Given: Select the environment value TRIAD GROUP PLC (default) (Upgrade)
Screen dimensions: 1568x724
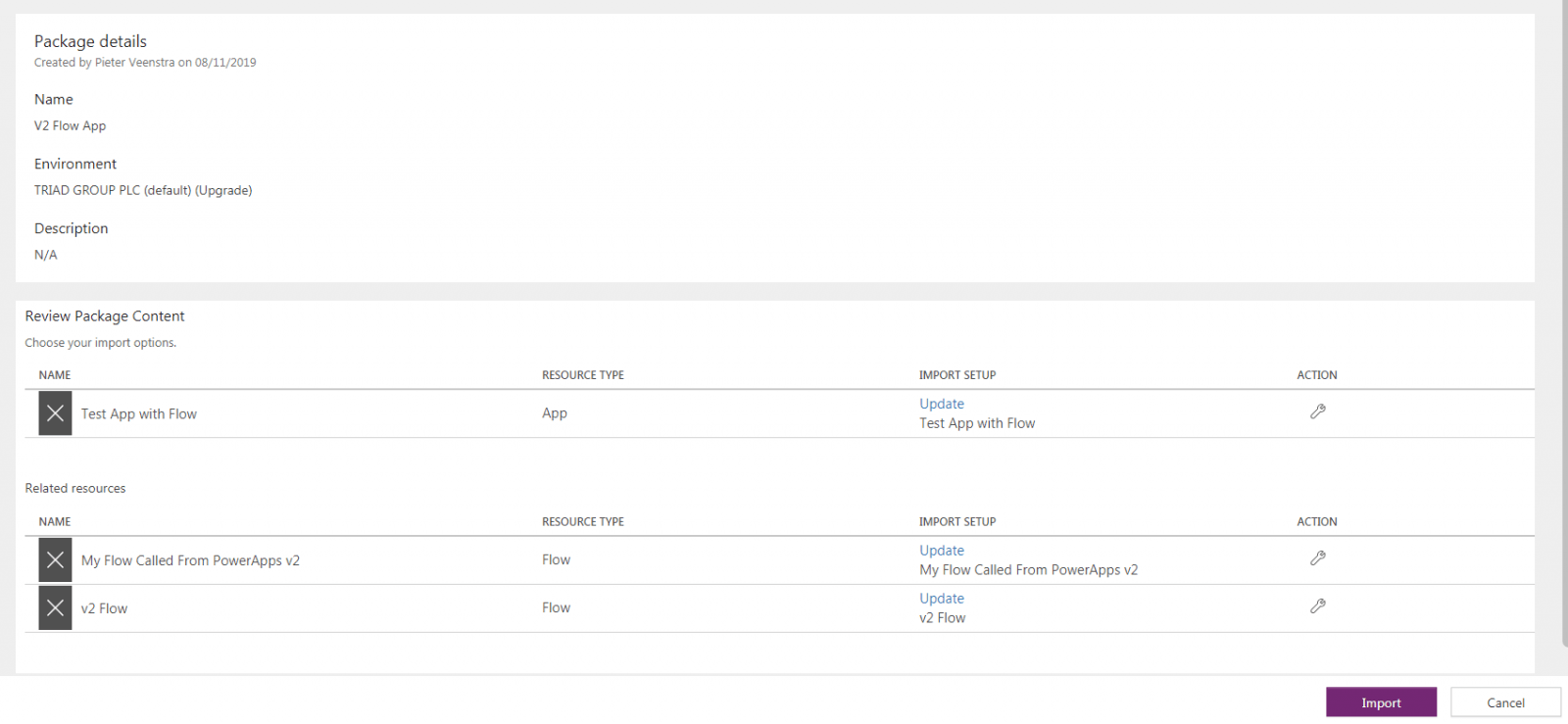Looking at the screenshot, I should coord(143,190).
